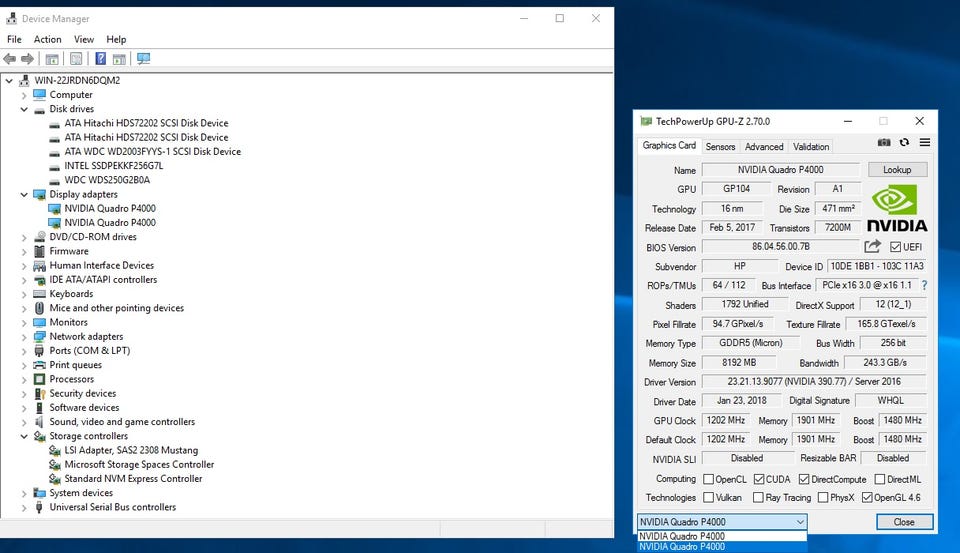The height and width of the screenshot is (553, 960).
Task: Click the Help question-mark toolbar icon
Action: click(x=100, y=59)
